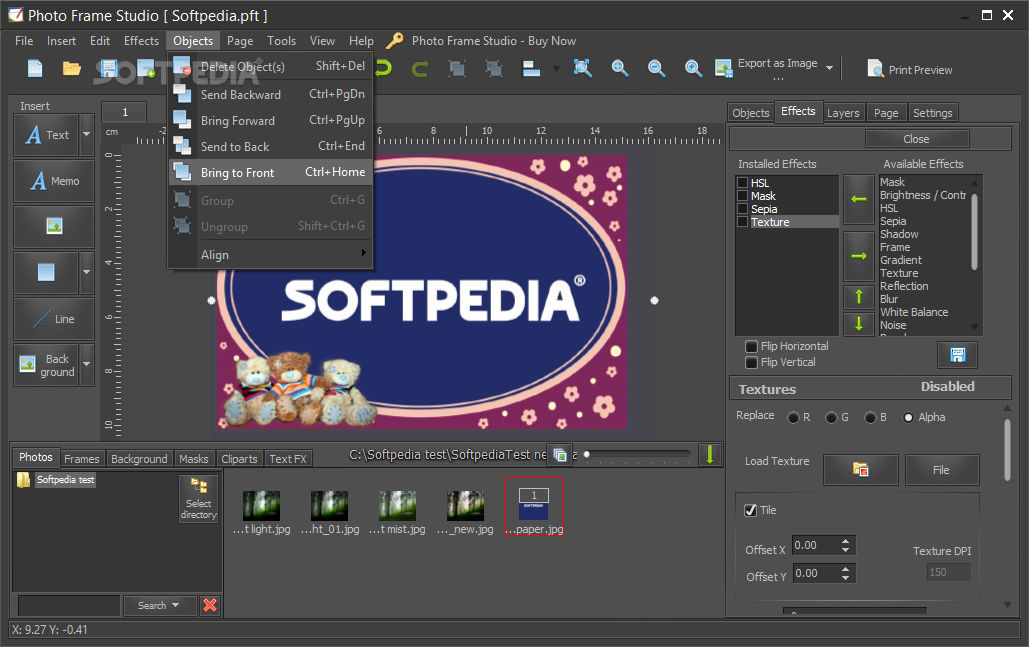Click the bottom alignment toolbar icon
The width and height of the screenshot is (1029, 647).
pos(531,68)
